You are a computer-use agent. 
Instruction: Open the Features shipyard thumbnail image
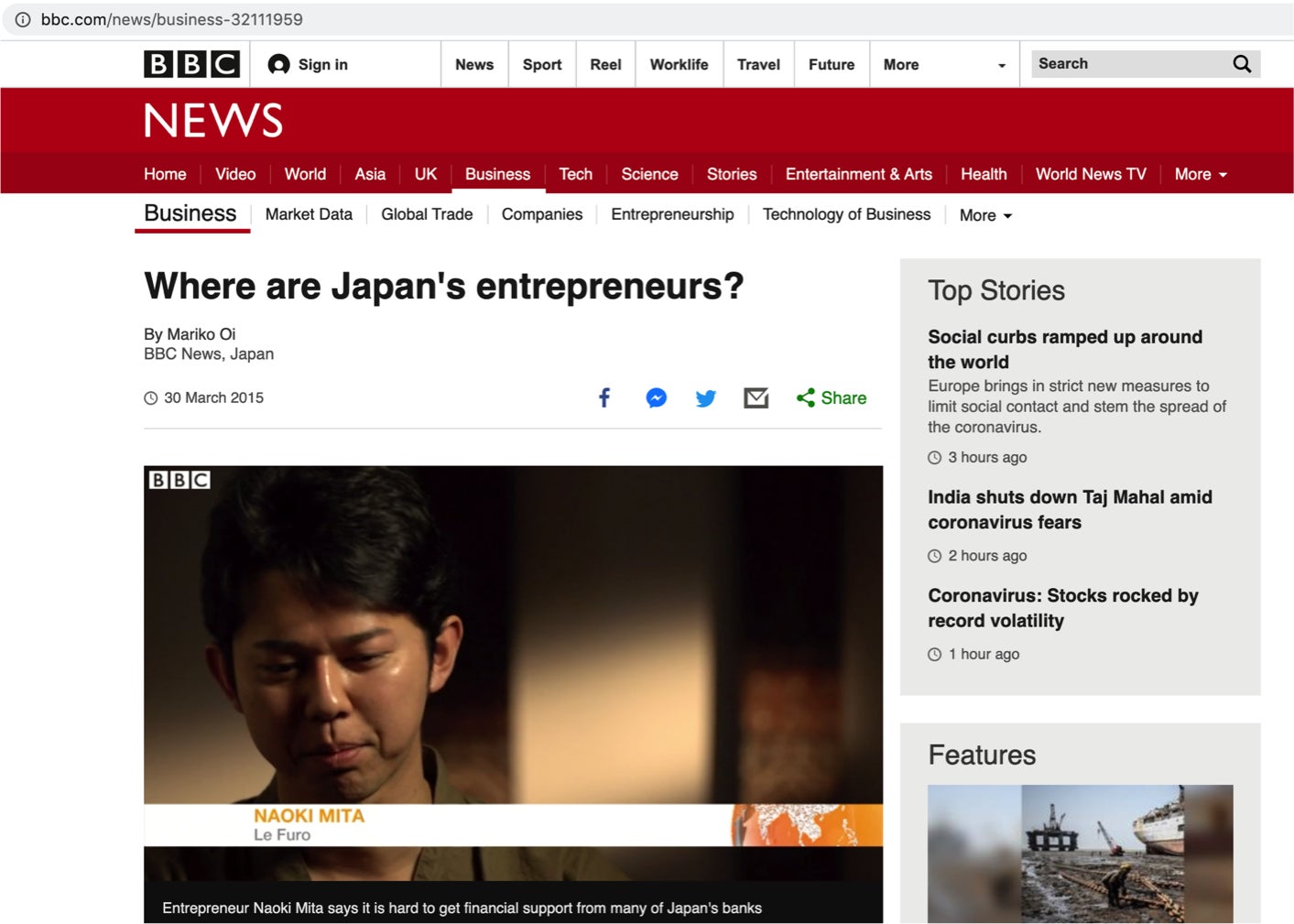point(1080,853)
